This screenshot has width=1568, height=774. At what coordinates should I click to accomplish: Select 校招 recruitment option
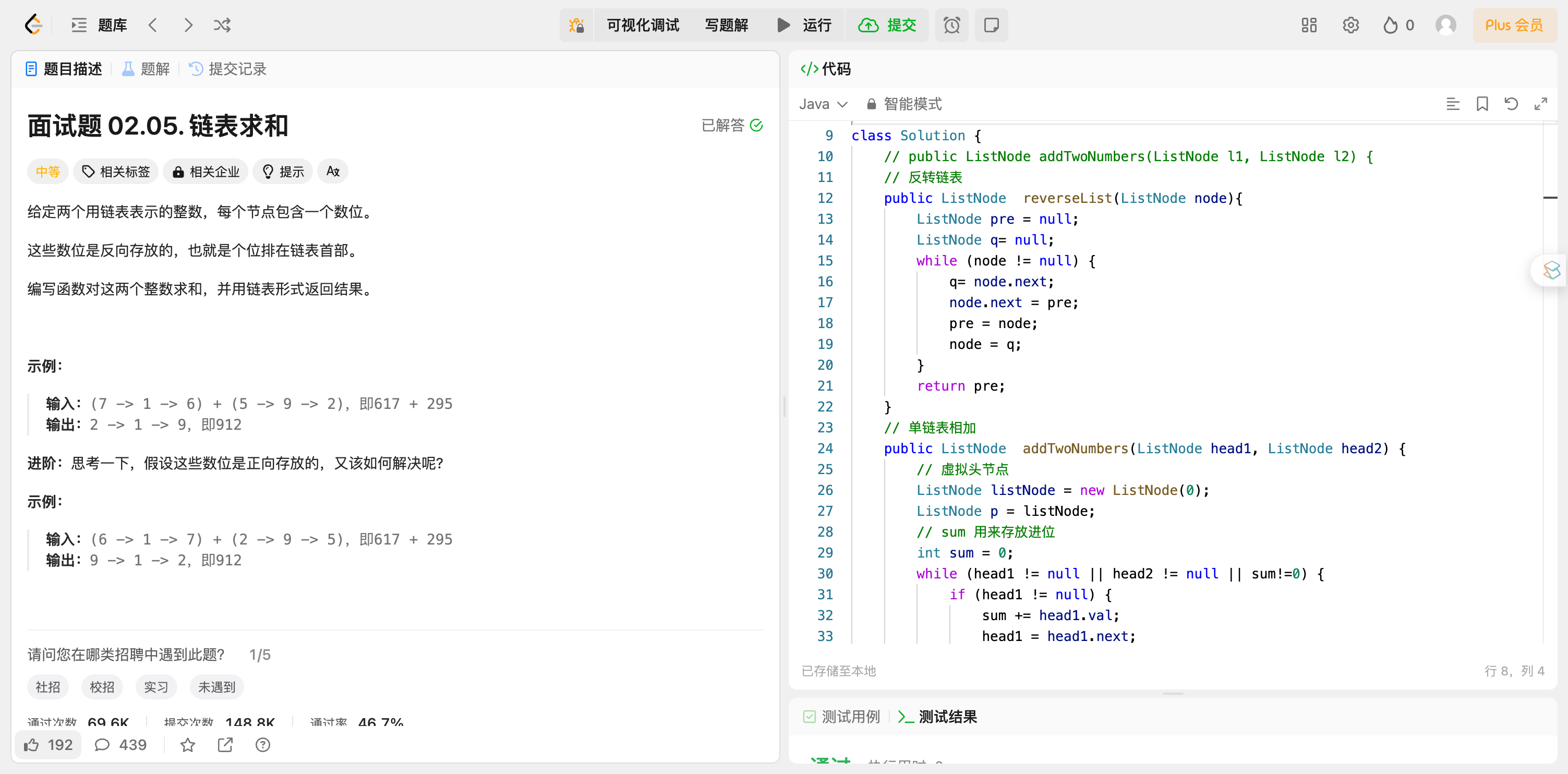[x=102, y=686]
